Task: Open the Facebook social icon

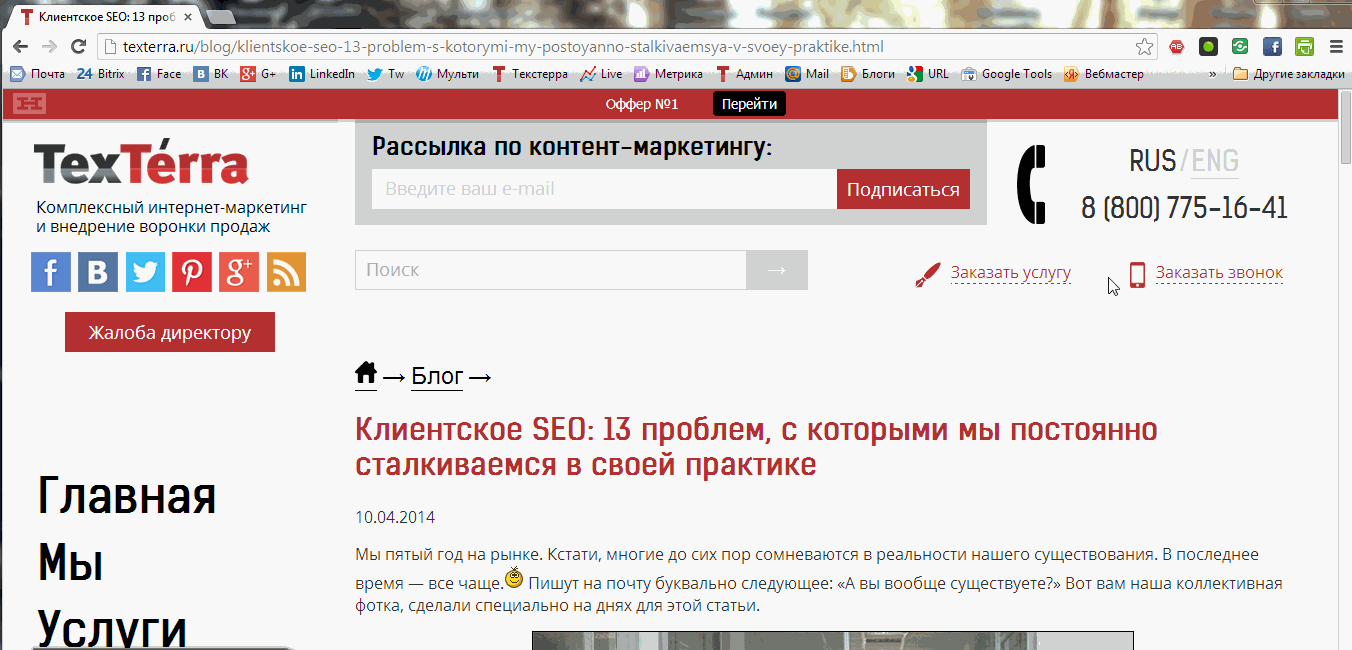Action: click(51, 272)
